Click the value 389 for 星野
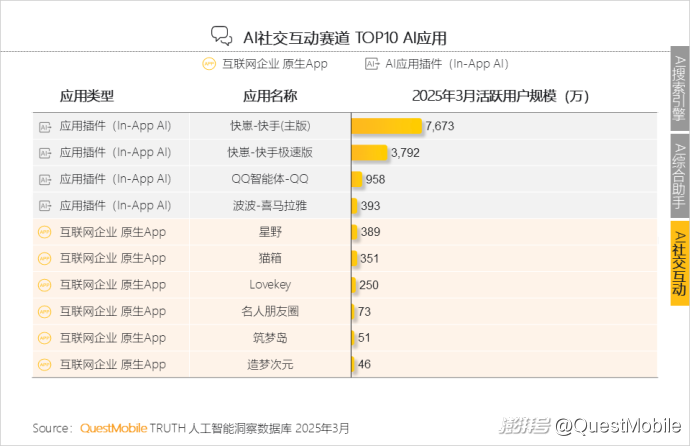 (x=371, y=232)
